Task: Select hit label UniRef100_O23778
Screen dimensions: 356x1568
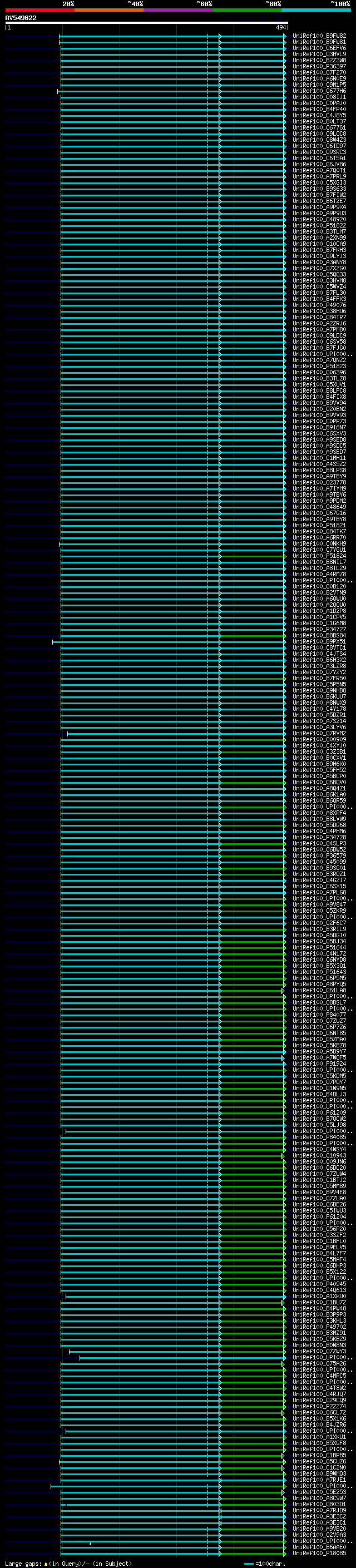Action: [319, 483]
